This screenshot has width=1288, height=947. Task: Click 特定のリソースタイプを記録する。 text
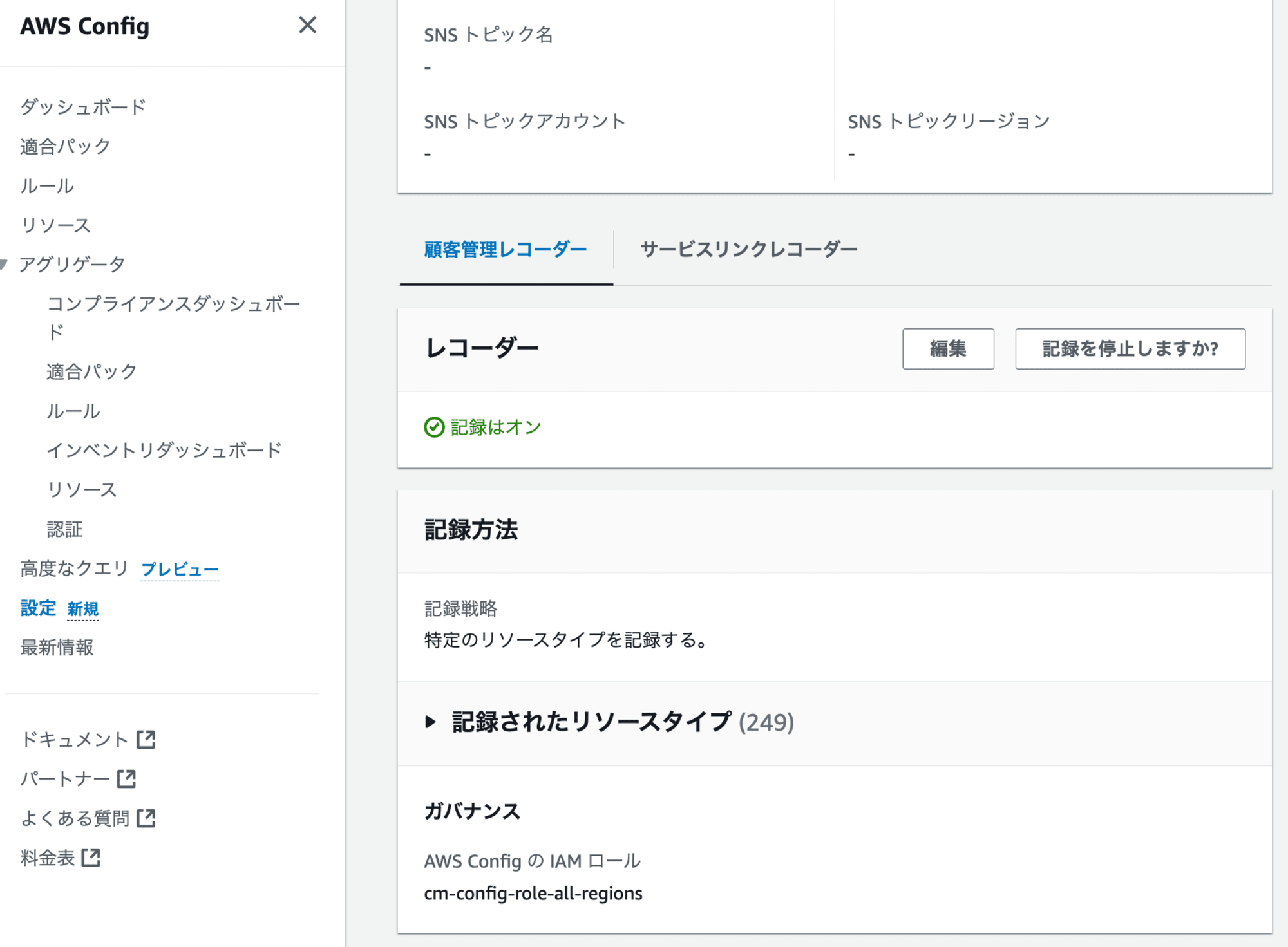tap(567, 641)
